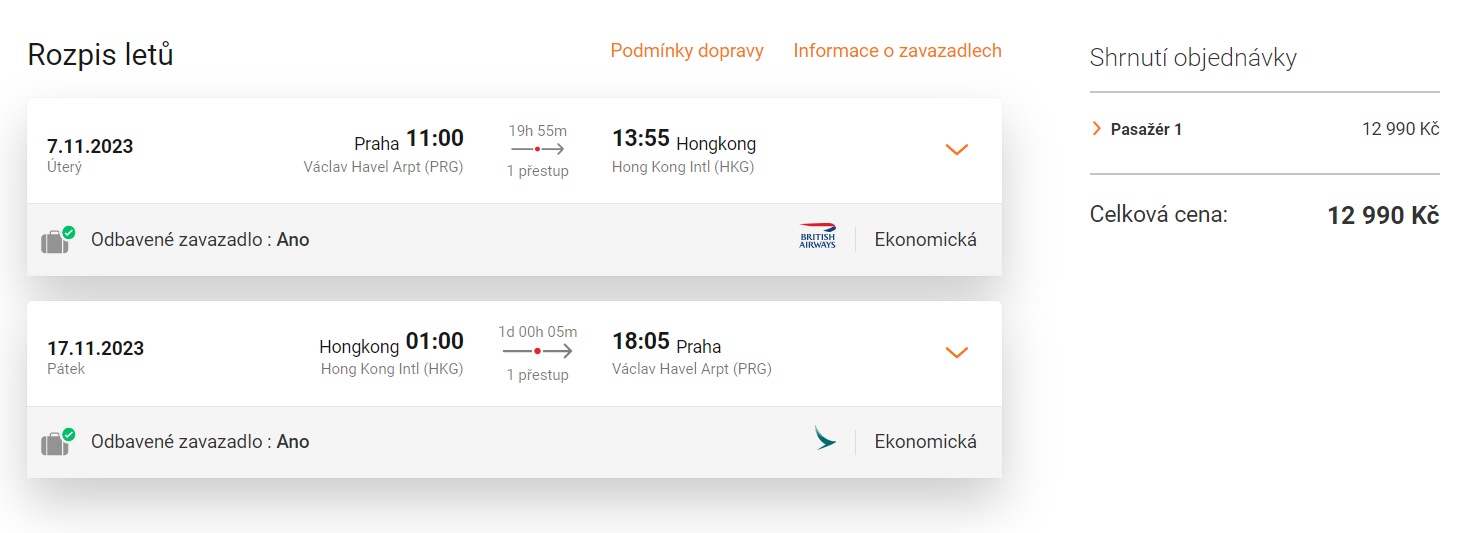The width and height of the screenshot is (1477, 533).
Task: Click the Cathay Pacific airline logo
Action: (x=824, y=438)
